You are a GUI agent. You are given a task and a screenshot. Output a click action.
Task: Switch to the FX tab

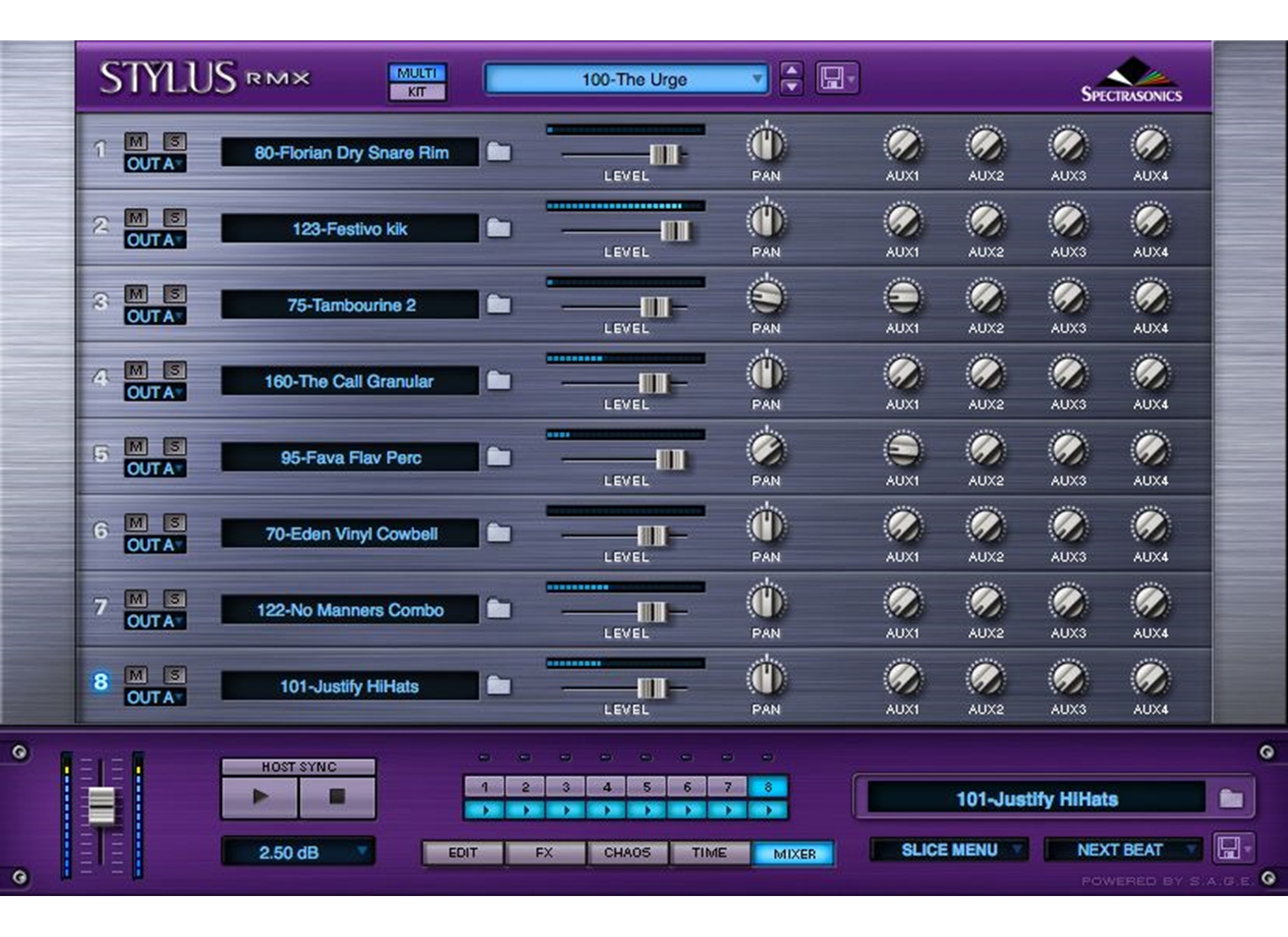(x=545, y=852)
